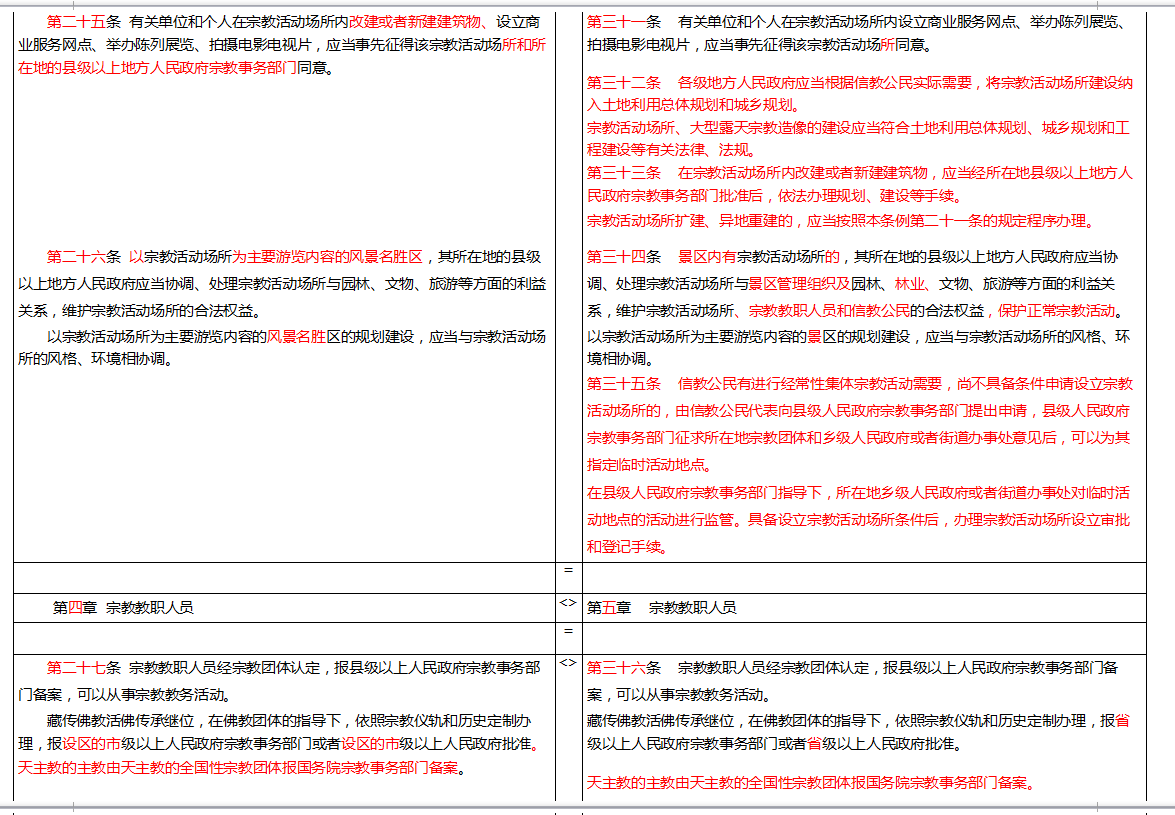Click the 第三十六条 label in right column
The width and height of the screenshot is (1175, 815).
623,667
